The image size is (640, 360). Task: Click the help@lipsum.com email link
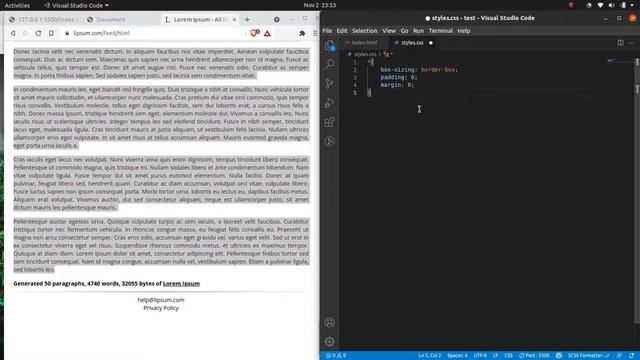pos(161,300)
